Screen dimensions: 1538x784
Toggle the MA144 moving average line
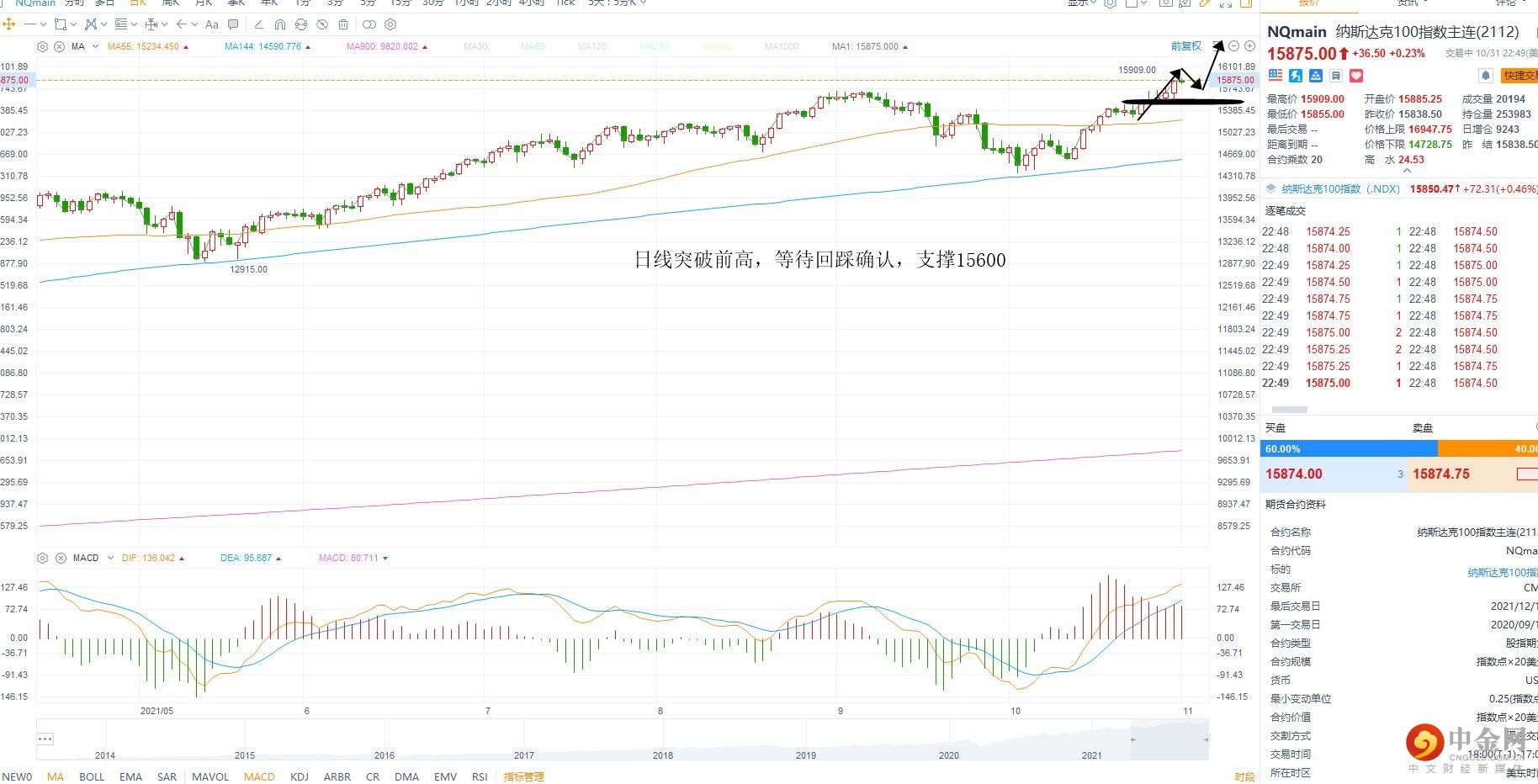(268, 46)
